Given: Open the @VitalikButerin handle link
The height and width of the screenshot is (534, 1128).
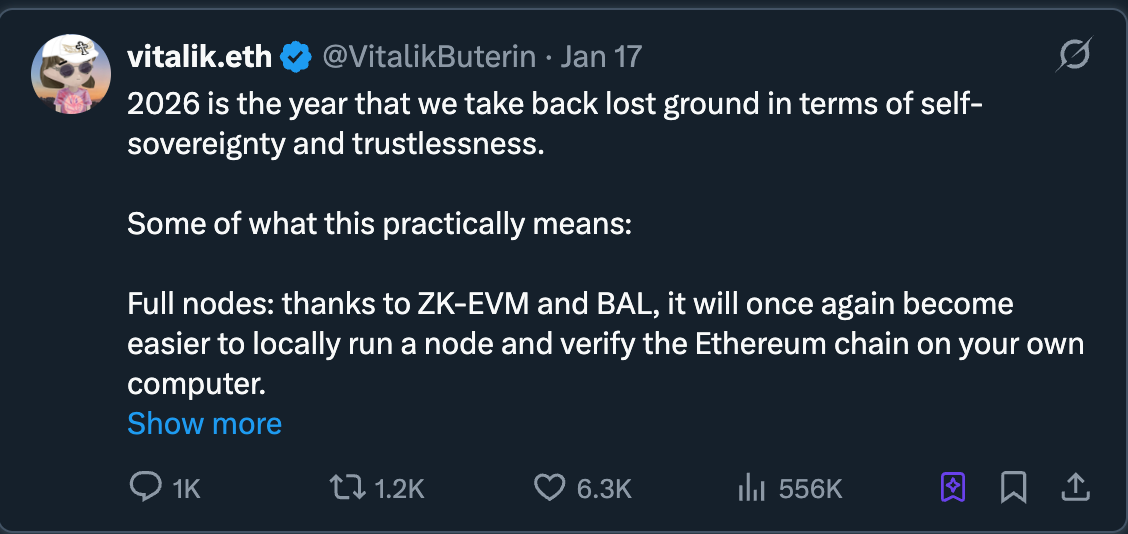Looking at the screenshot, I should pyautogui.click(x=432, y=57).
